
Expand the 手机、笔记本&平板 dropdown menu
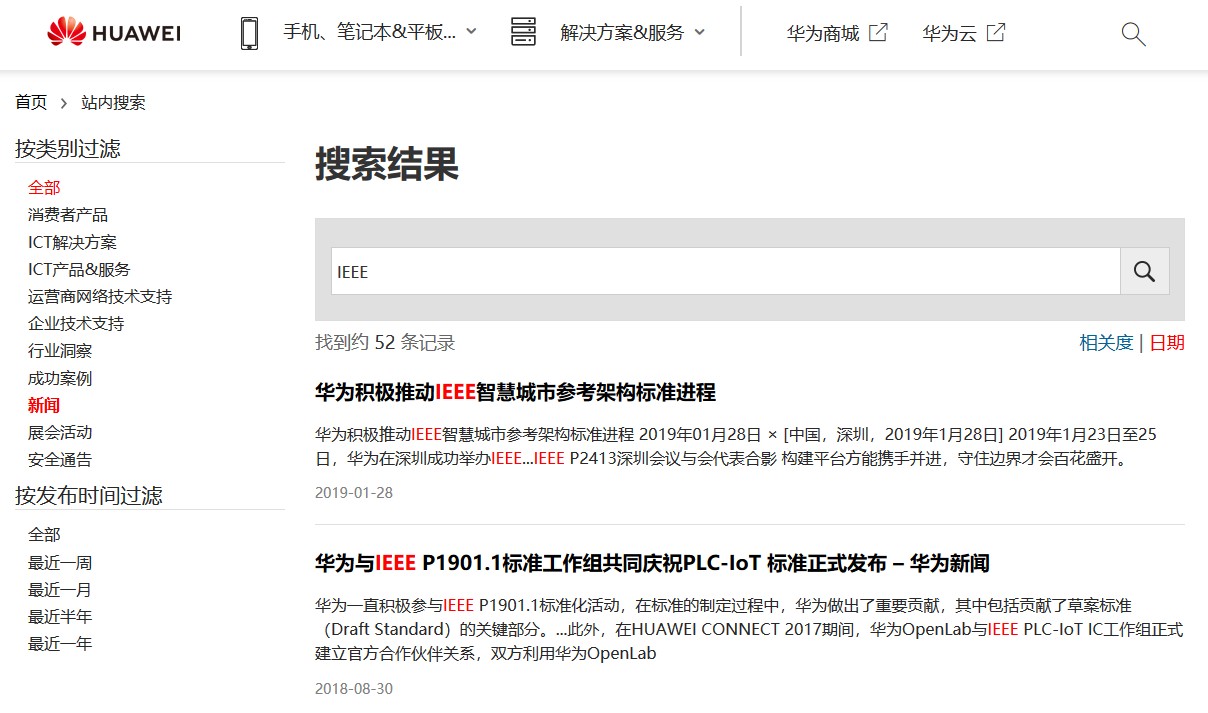click(x=471, y=32)
